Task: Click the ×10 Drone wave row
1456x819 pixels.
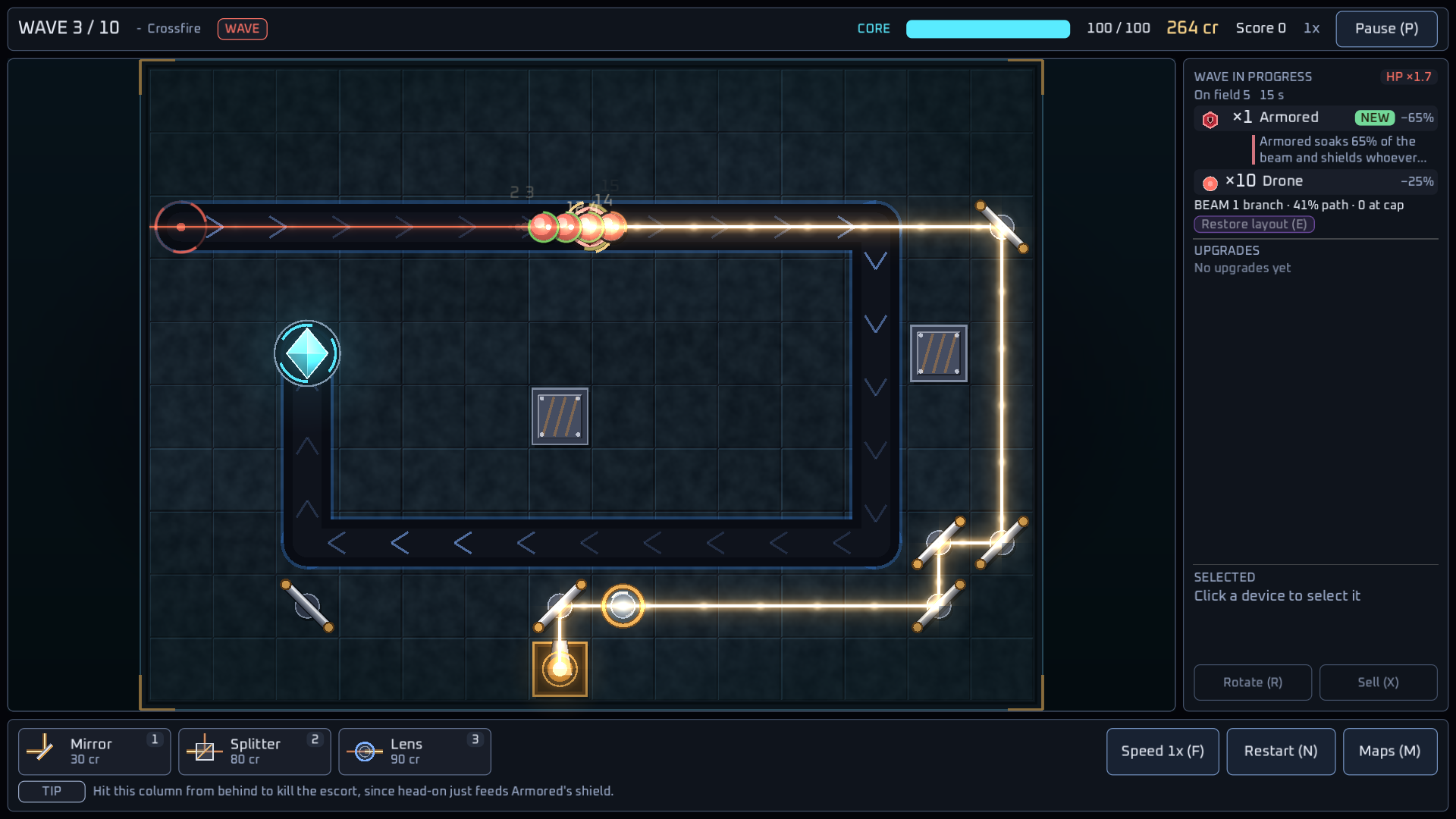Action: point(1316,181)
